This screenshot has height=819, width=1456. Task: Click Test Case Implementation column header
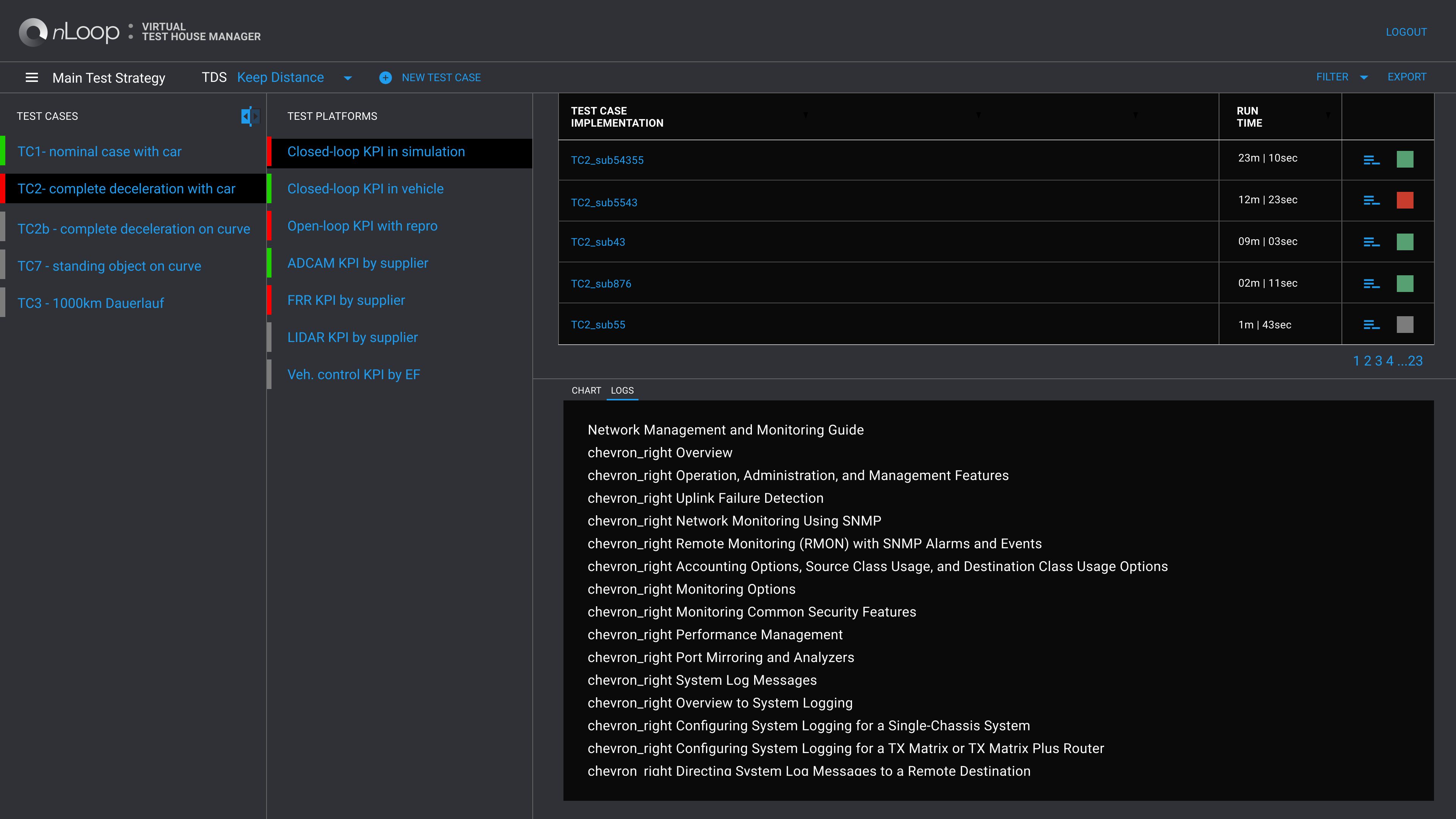617,117
